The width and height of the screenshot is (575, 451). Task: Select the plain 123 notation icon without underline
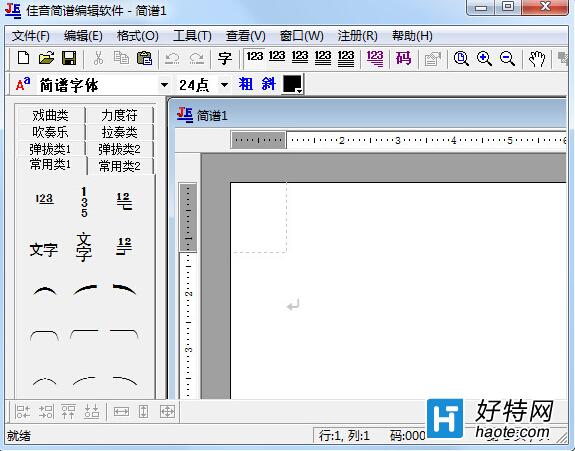(x=255, y=57)
